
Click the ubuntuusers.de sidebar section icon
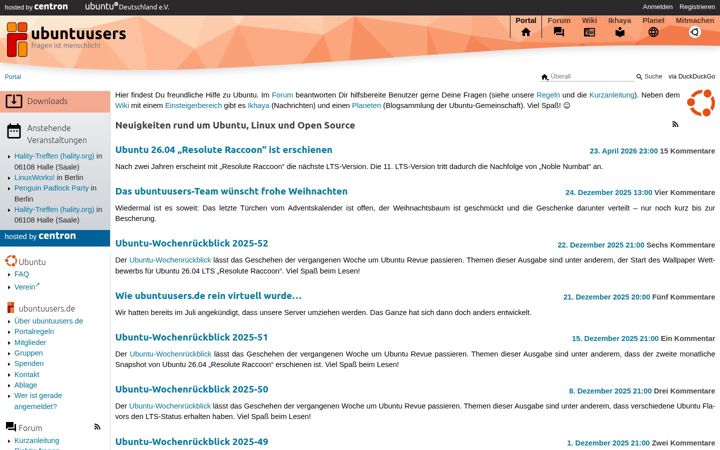pos(11,308)
